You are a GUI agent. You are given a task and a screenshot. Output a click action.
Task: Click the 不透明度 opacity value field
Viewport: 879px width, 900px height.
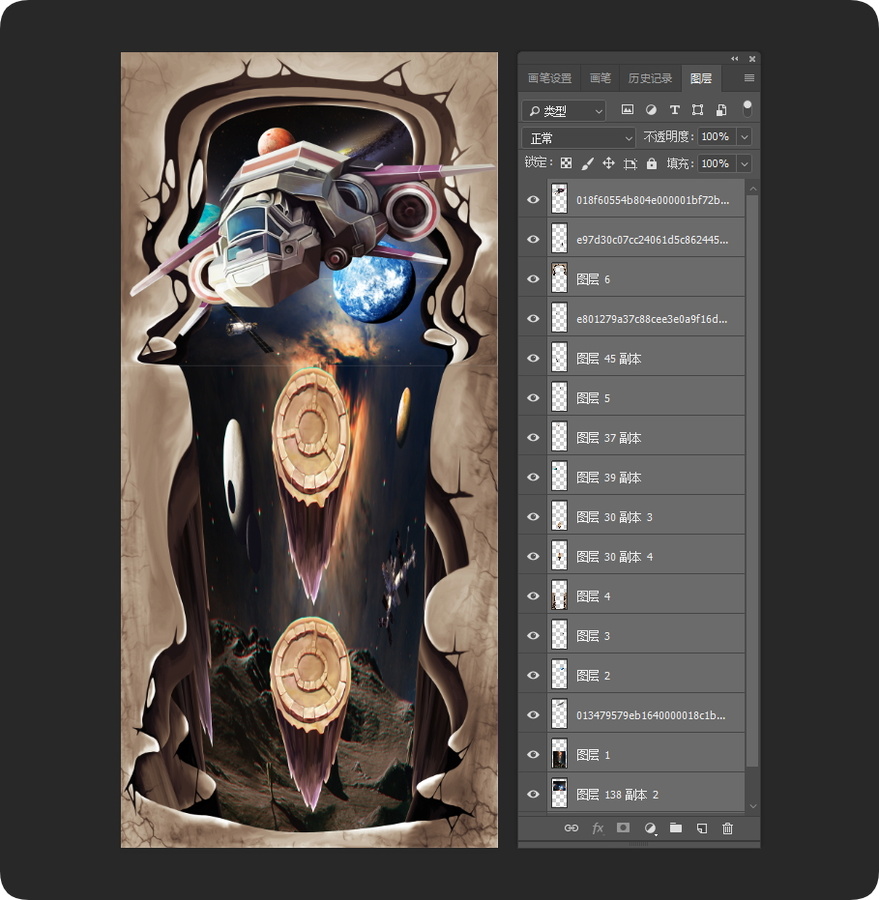coord(717,137)
